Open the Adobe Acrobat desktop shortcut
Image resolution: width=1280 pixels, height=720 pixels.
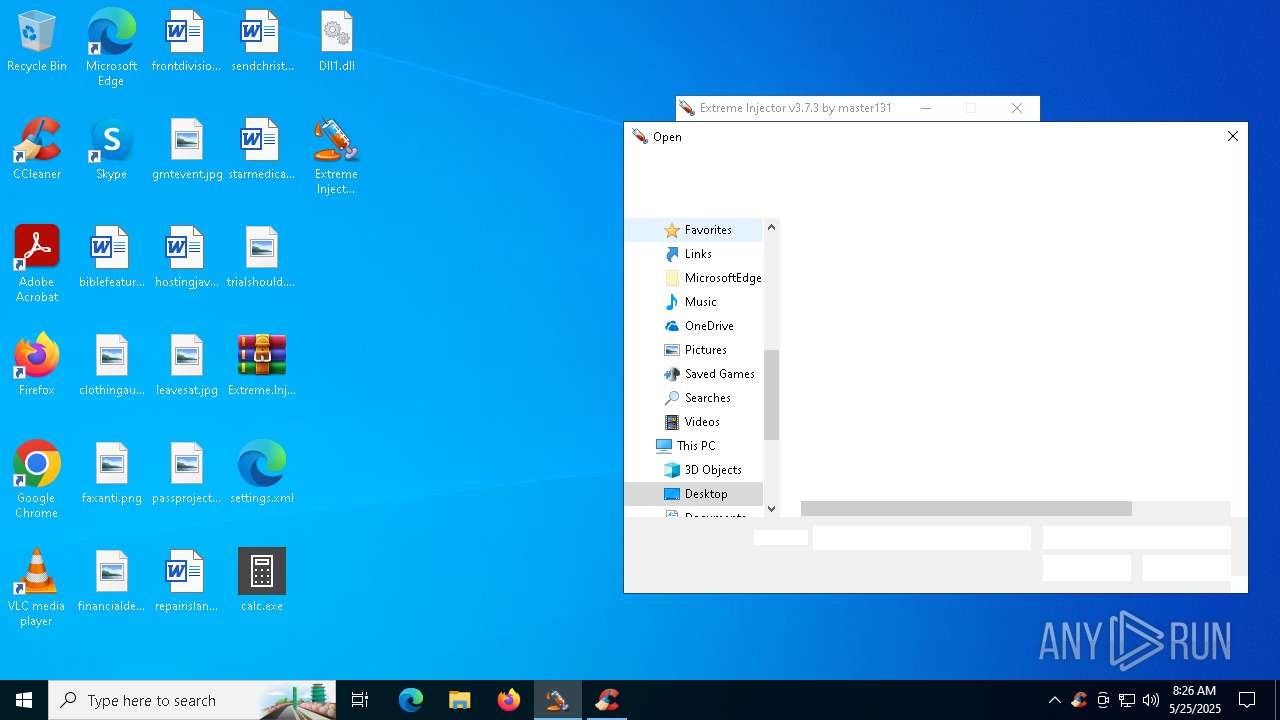click(x=37, y=264)
